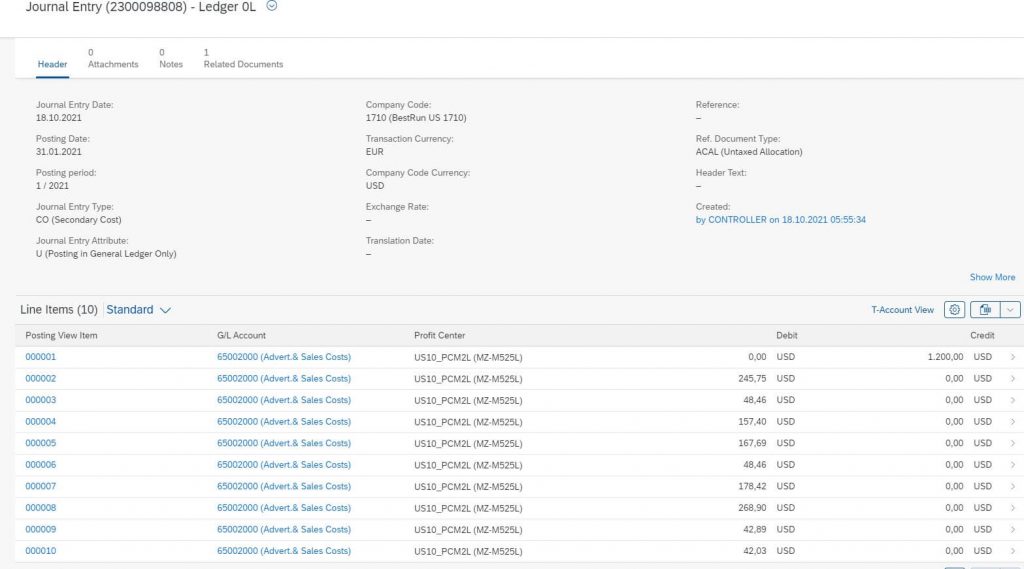Image resolution: width=1024 pixels, height=569 pixels.
Task: Click the export to spreadsheet icon
Action: point(985,310)
